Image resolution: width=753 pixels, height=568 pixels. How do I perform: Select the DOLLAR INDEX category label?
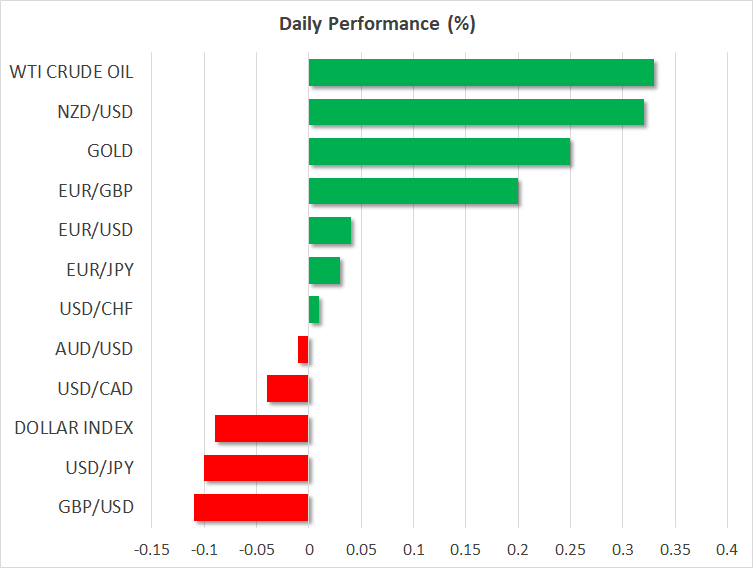(74, 428)
